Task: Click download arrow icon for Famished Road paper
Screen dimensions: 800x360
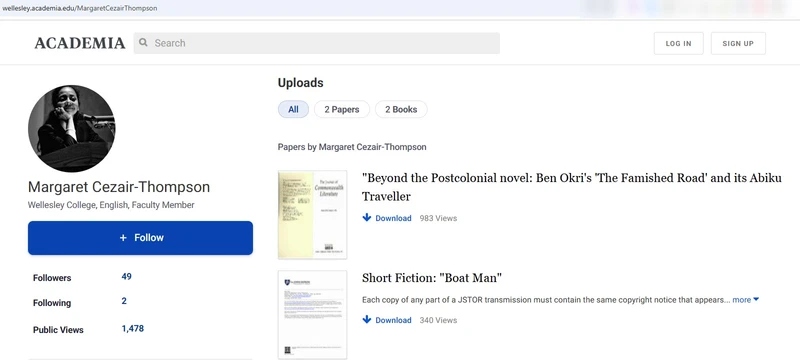Action: [x=367, y=218]
